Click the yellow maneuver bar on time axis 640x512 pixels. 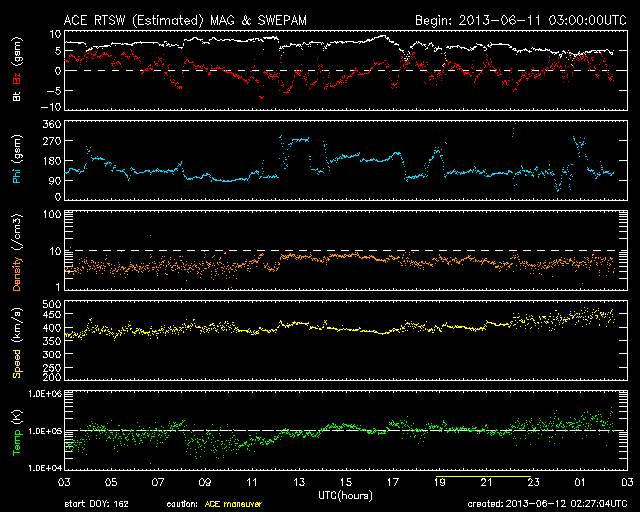pos(478,478)
